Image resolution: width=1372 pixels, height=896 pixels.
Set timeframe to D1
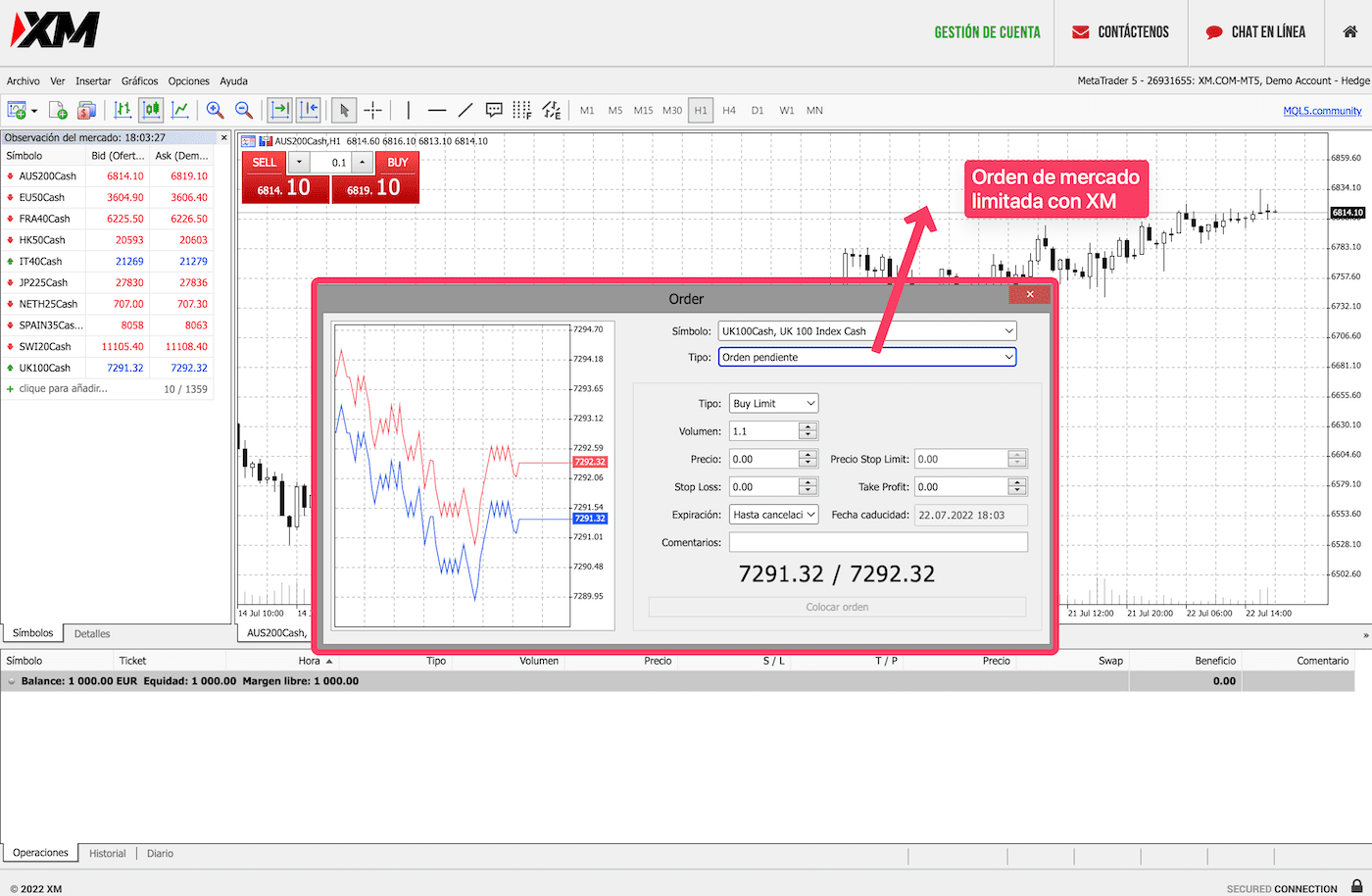click(x=758, y=110)
